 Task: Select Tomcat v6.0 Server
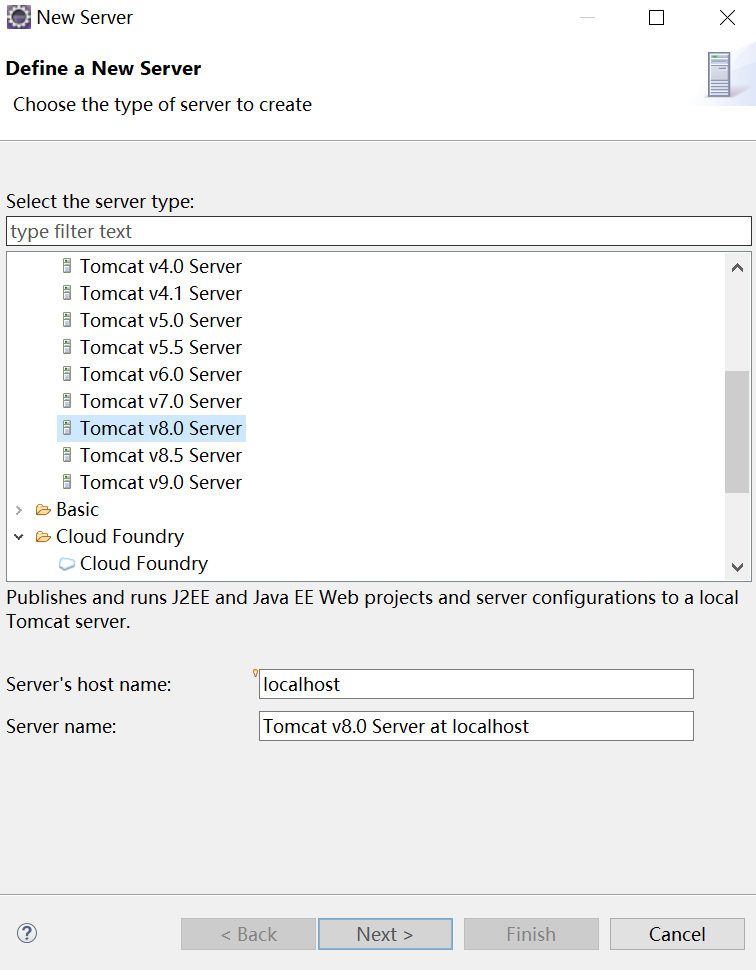161,375
